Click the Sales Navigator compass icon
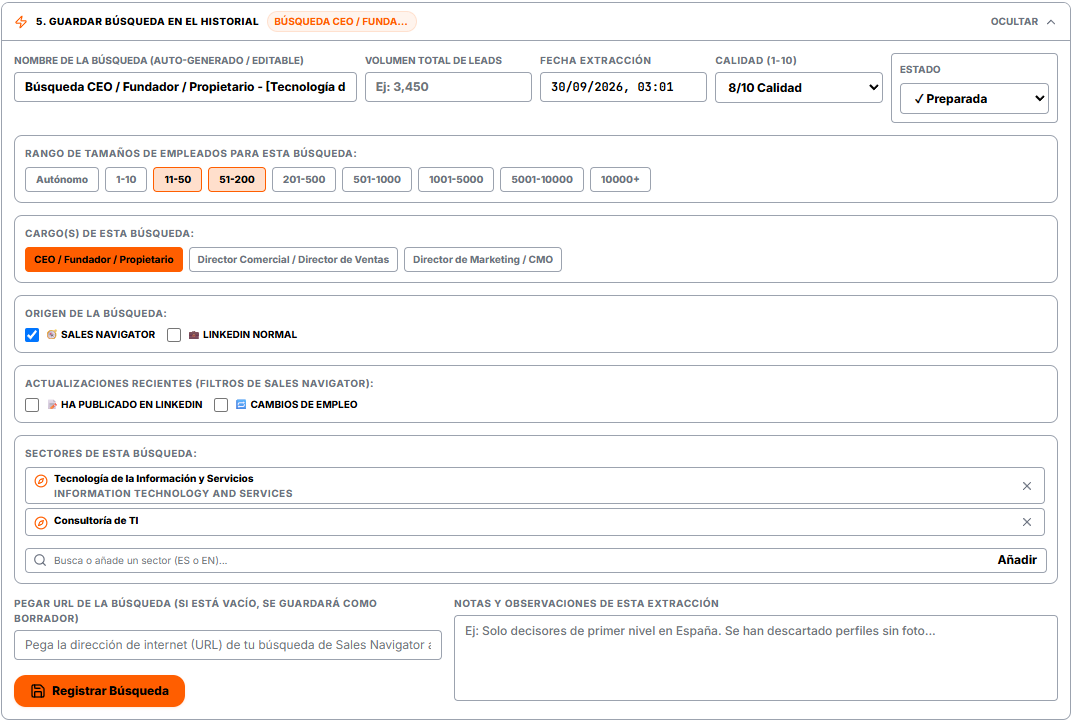 coord(51,335)
